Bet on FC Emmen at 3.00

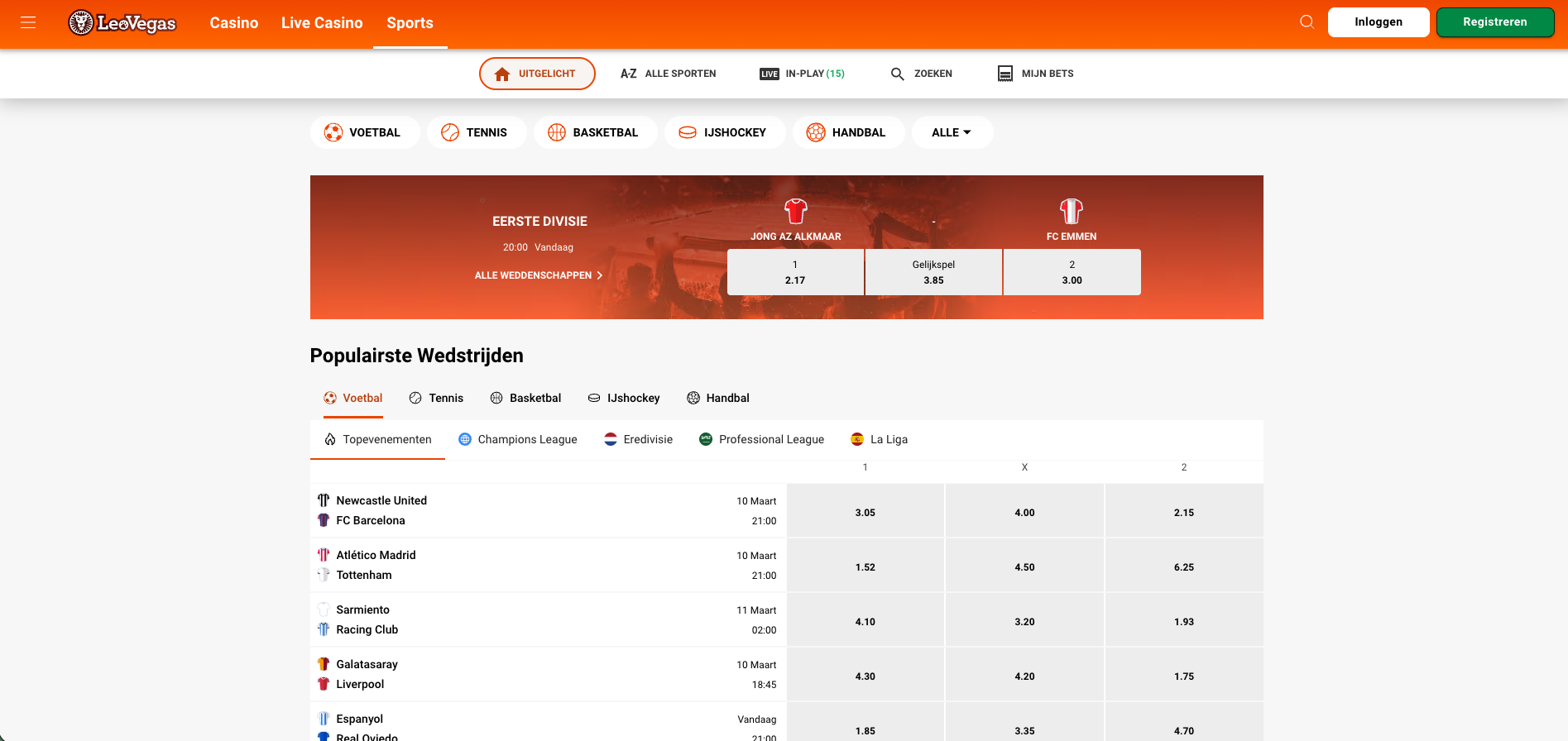point(1072,272)
